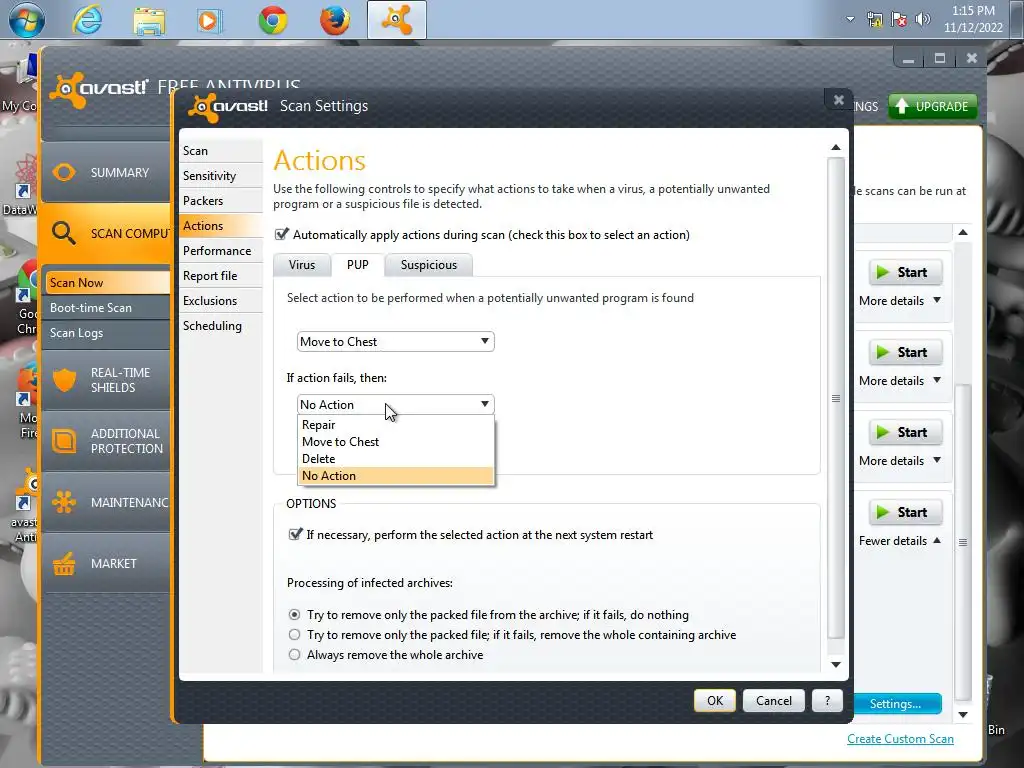Screen dimensions: 1024x768
Task: Launch Google Chrome from taskbar
Action: (272, 20)
